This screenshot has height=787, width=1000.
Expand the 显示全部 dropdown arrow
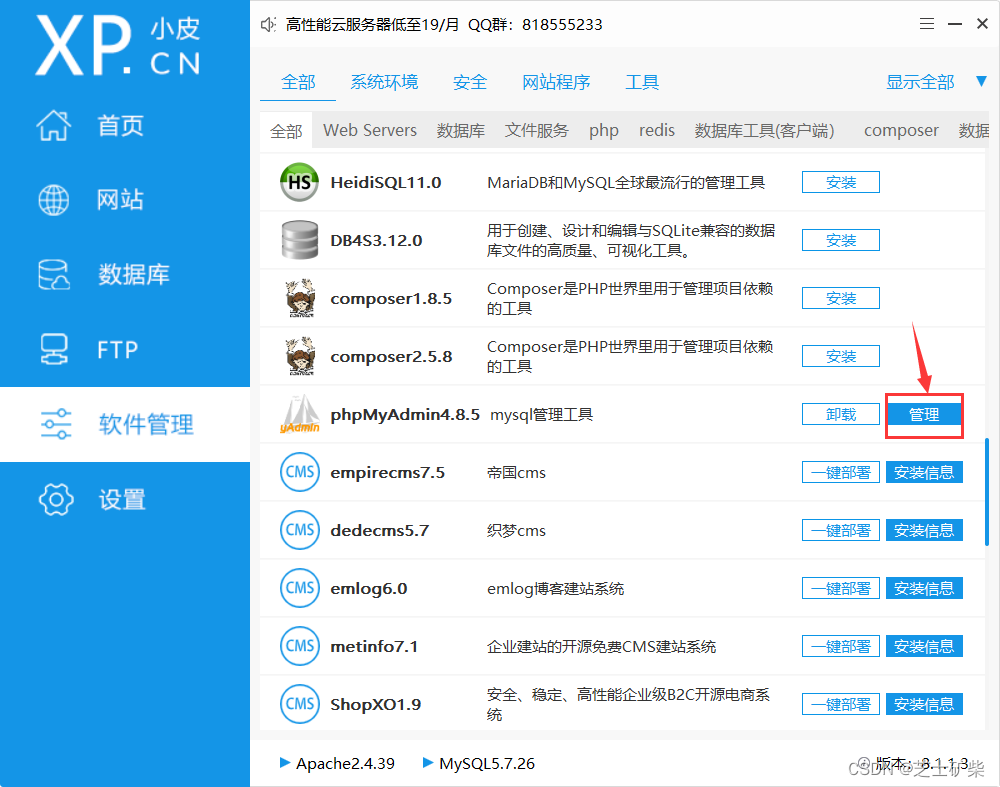pyautogui.click(x=982, y=82)
